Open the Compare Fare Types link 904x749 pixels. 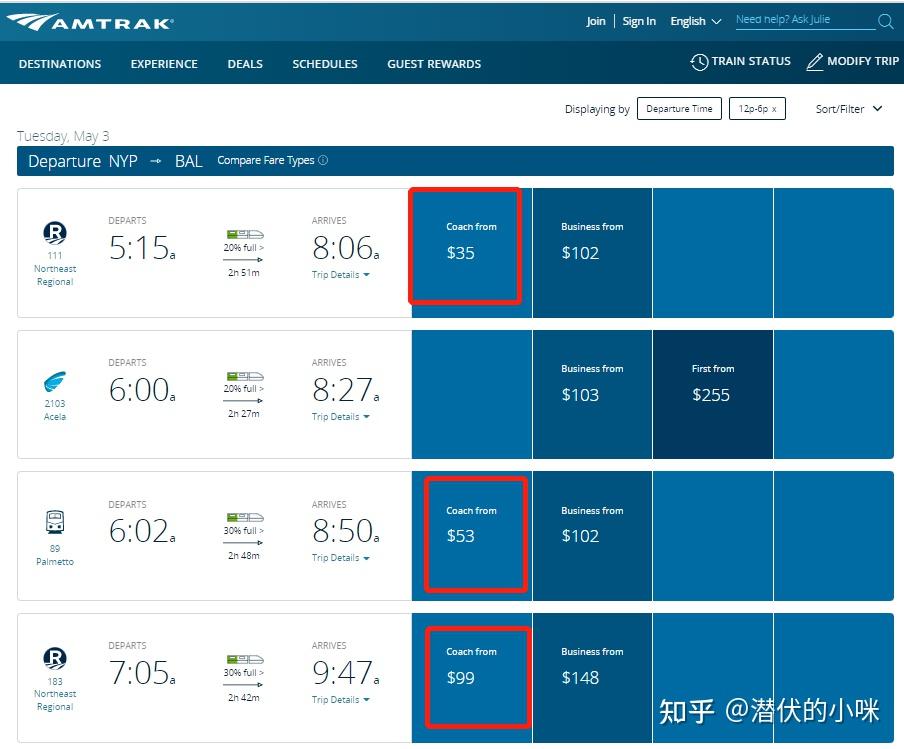pyautogui.click(x=266, y=160)
